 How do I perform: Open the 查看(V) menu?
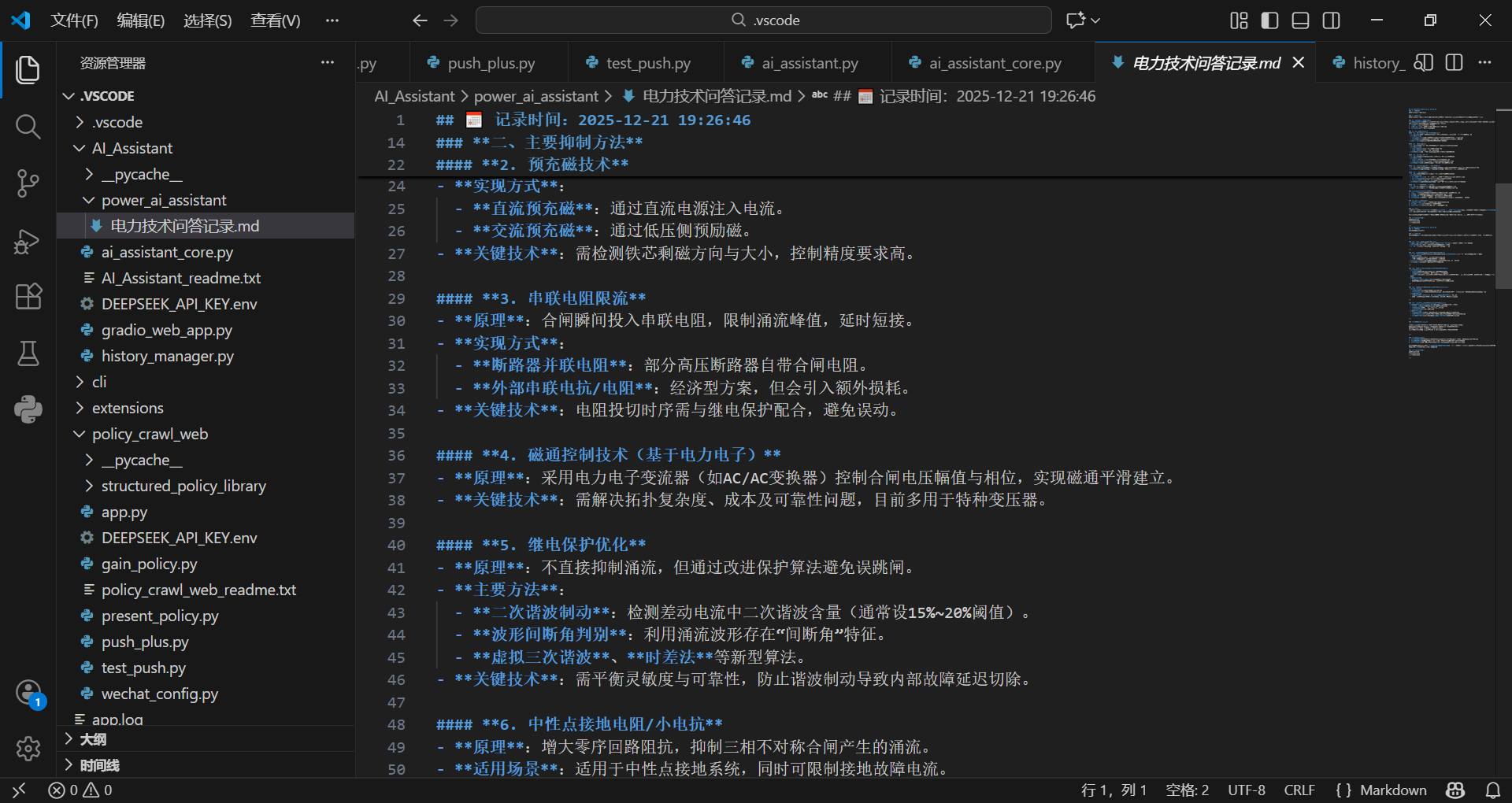(274, 20)
